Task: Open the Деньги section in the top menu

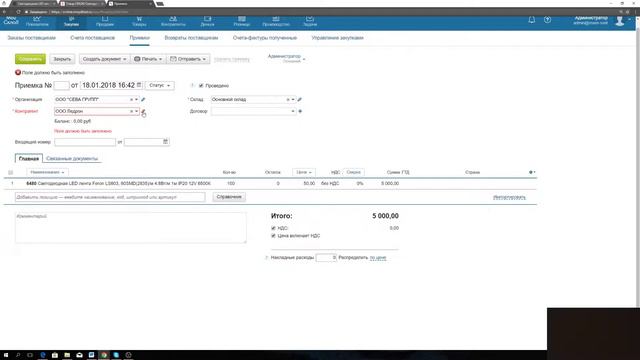Action: click(207, 21)
